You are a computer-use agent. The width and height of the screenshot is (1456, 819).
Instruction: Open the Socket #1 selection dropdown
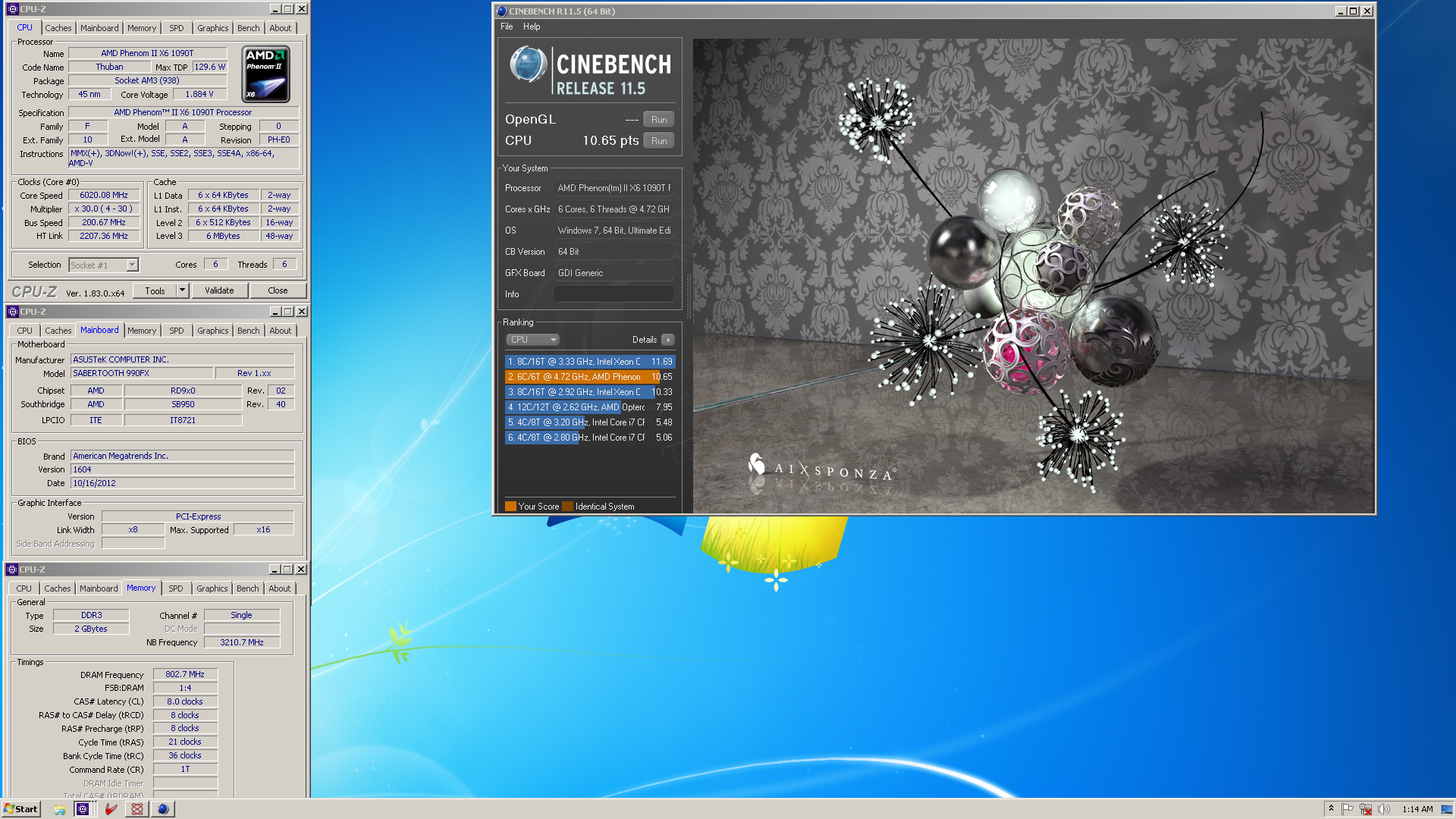132,265
